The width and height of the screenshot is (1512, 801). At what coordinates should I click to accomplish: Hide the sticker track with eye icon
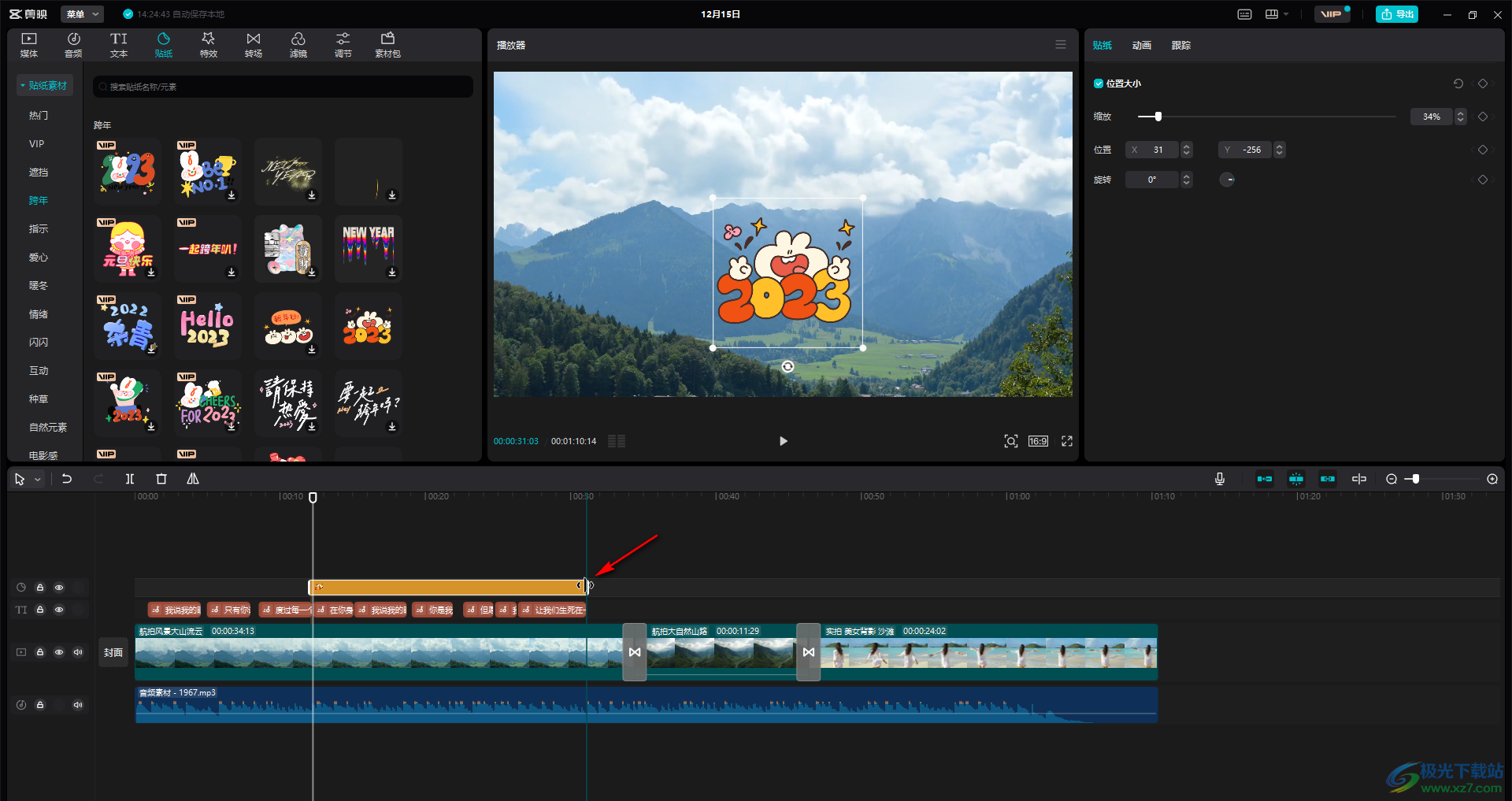click(x=59, y=588)
